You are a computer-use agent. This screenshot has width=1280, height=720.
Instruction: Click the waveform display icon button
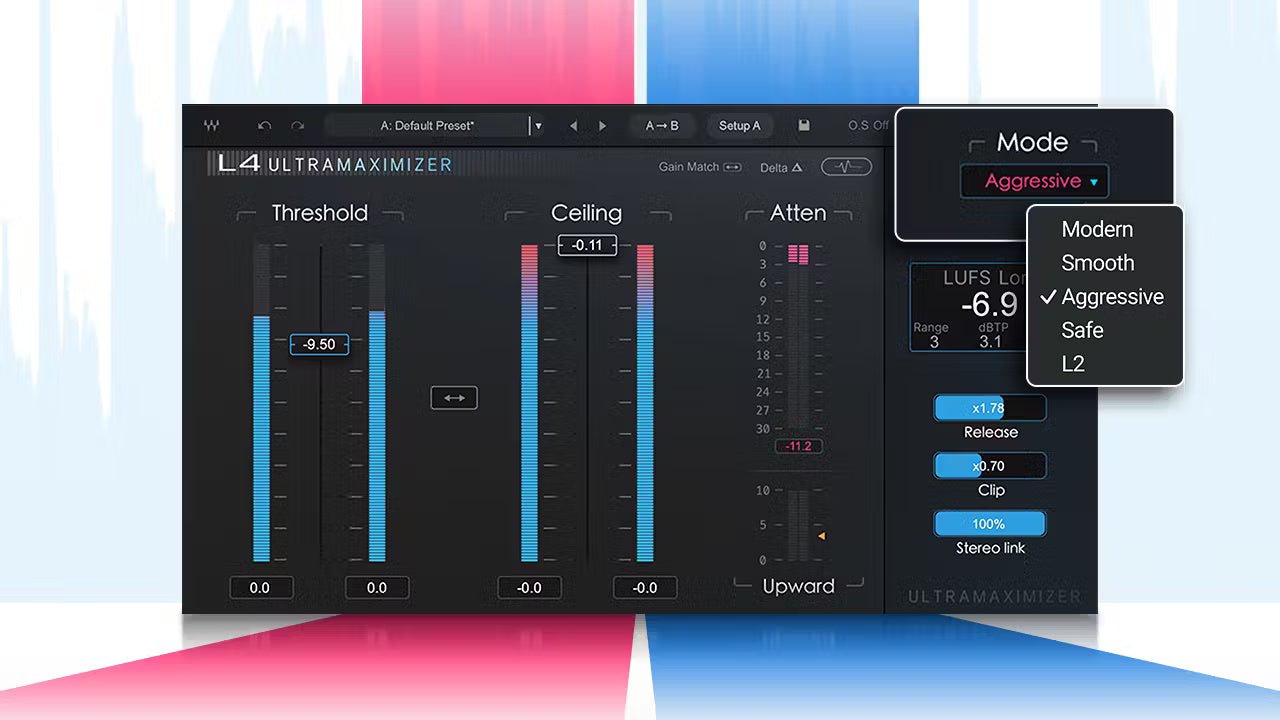[x=846, y=167]
